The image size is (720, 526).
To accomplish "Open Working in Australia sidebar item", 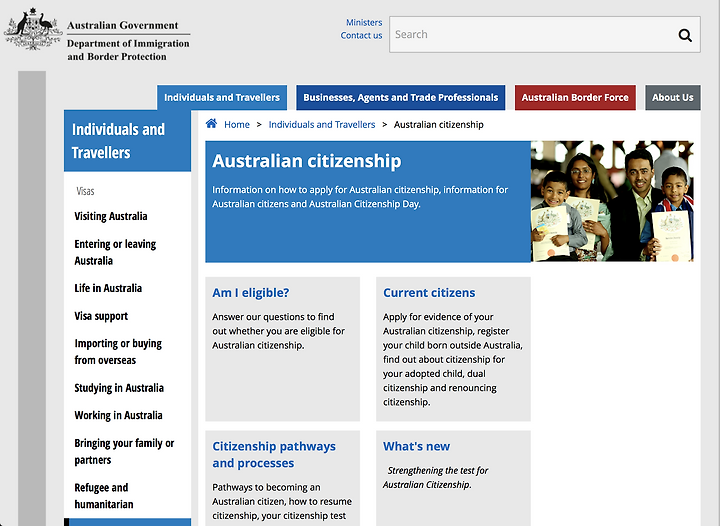I will click(x=118, y=415).
